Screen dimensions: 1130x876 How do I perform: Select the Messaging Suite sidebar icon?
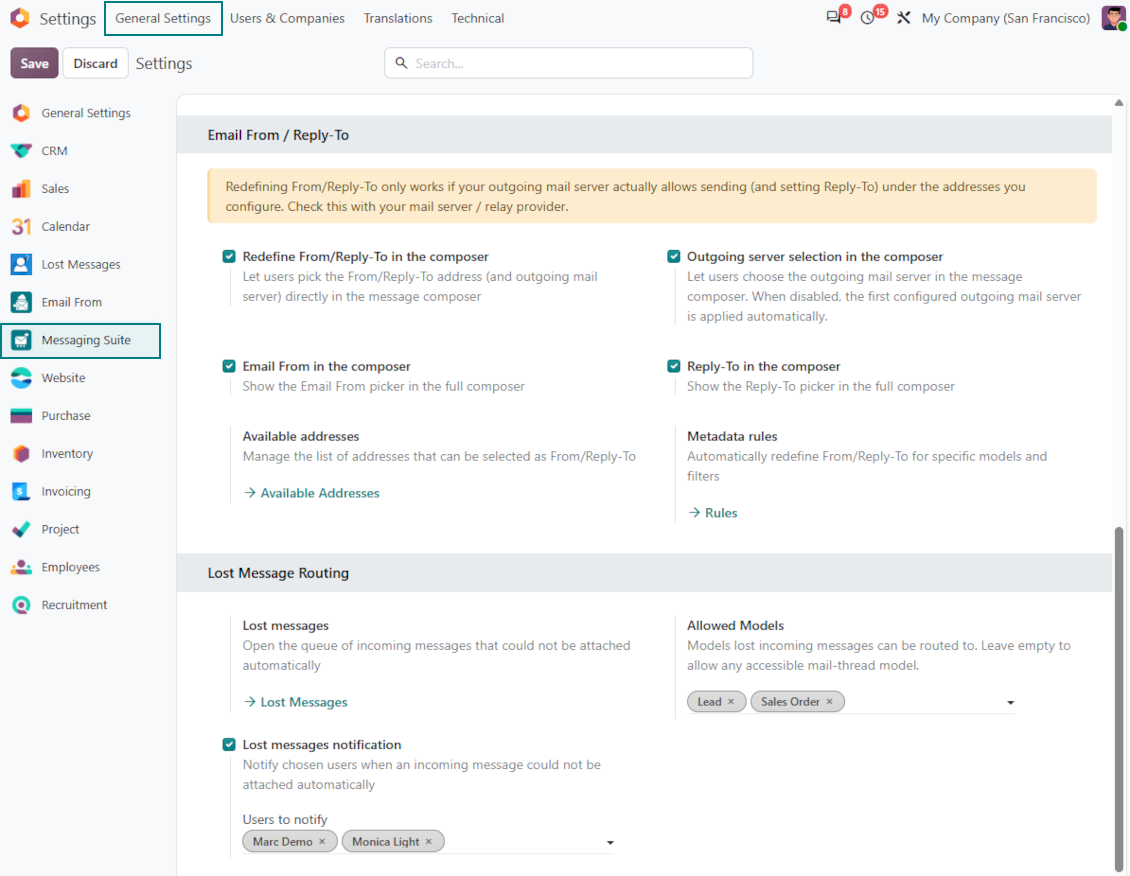point(22,340)
